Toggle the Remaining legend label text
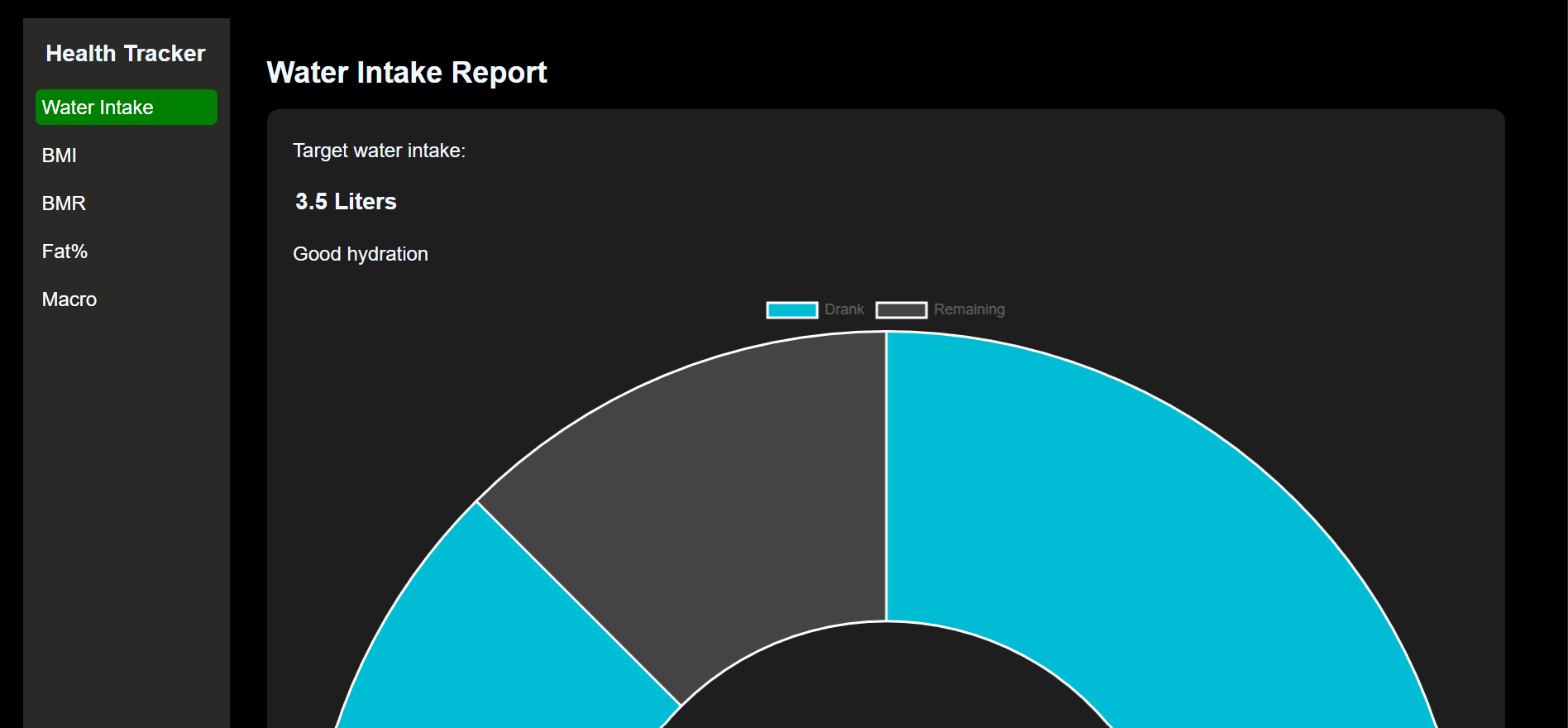 click(968, 309)
